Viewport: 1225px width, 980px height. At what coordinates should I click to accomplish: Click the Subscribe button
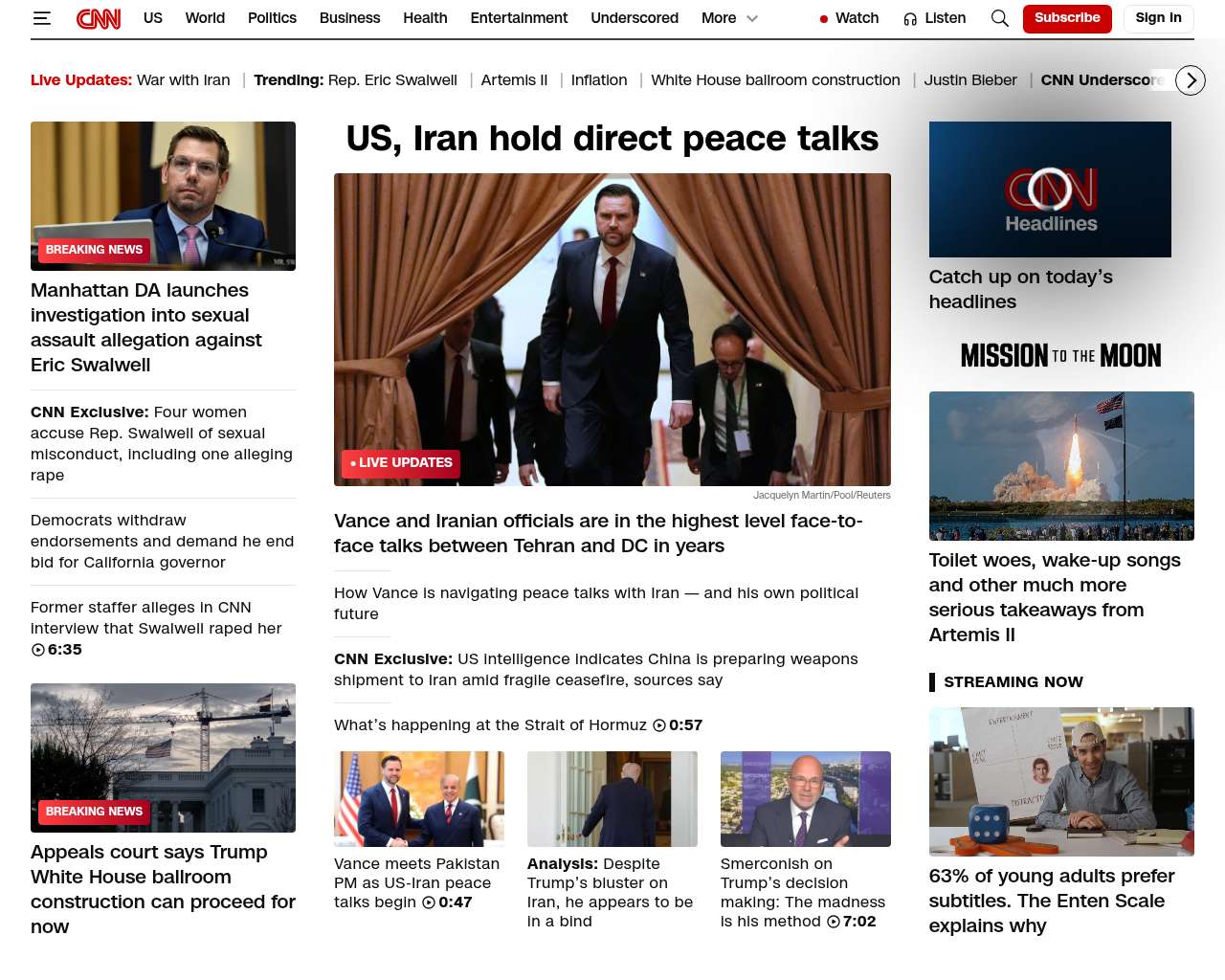pos(1066,18)
